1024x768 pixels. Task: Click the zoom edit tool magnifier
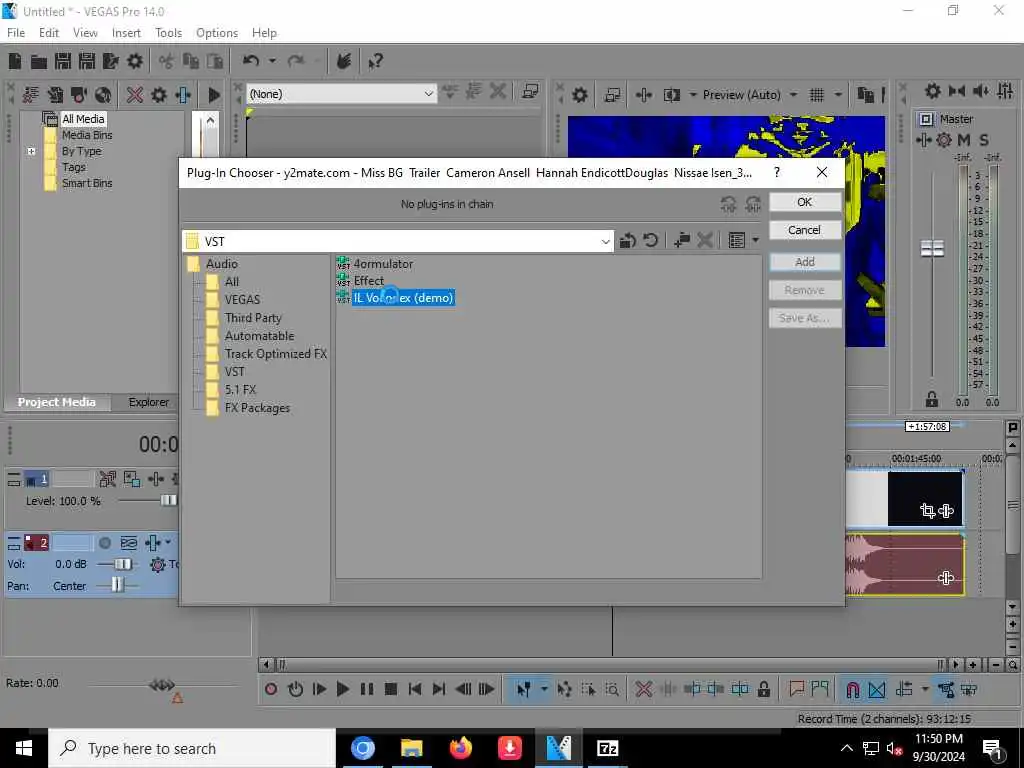click(x=612, y=689)
